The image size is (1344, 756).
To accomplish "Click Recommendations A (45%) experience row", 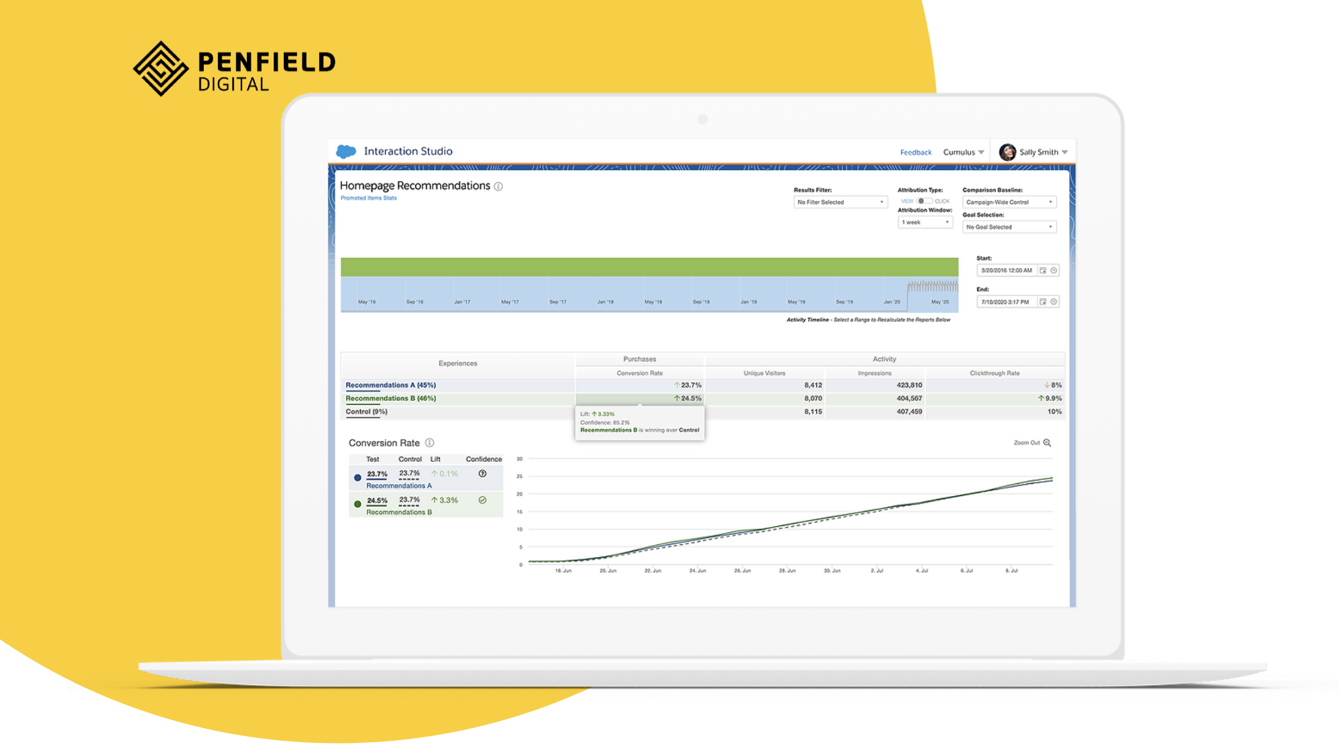I will [x=702, y=385].
